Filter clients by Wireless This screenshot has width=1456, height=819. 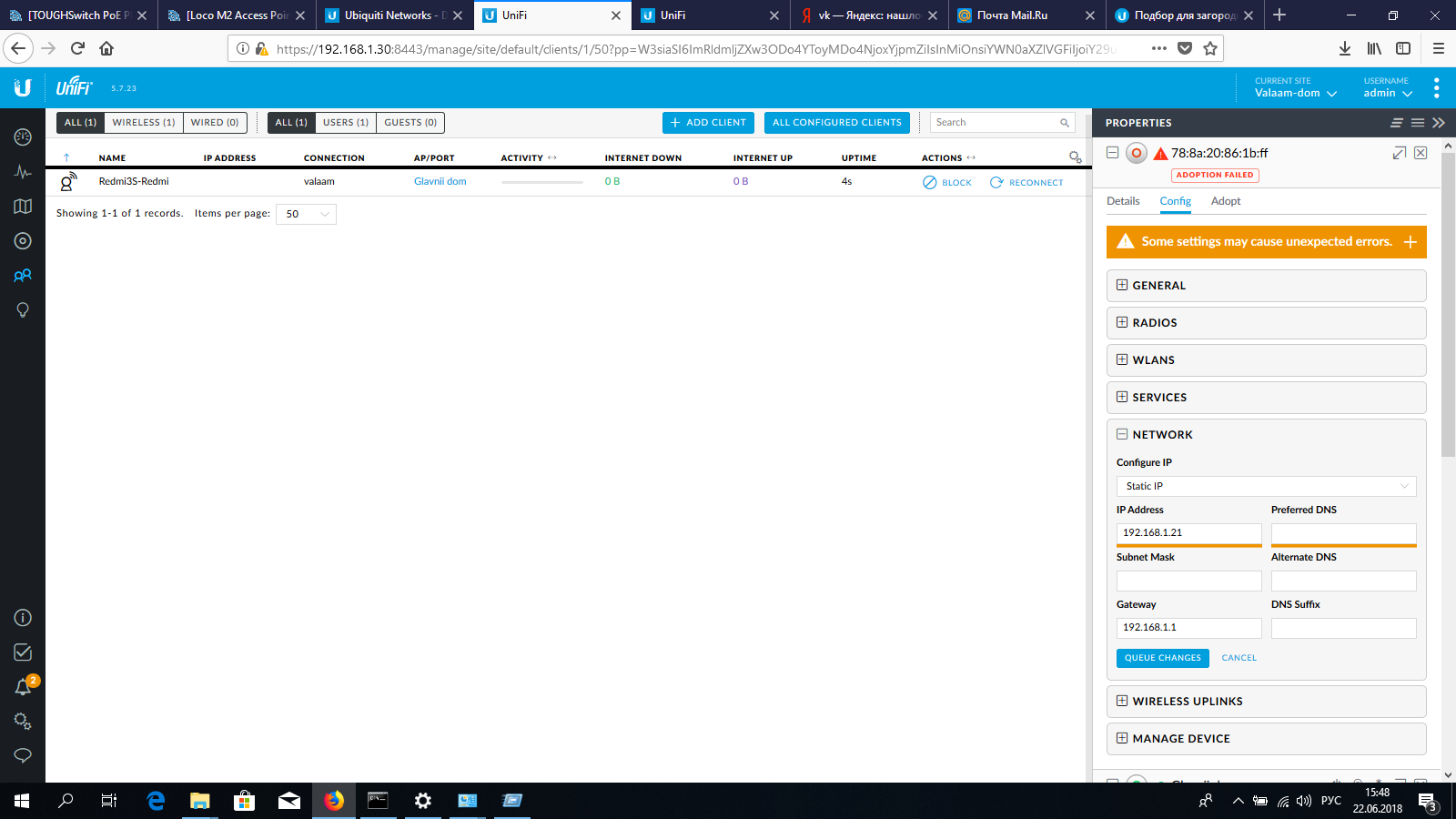click(x=144, y=123)
